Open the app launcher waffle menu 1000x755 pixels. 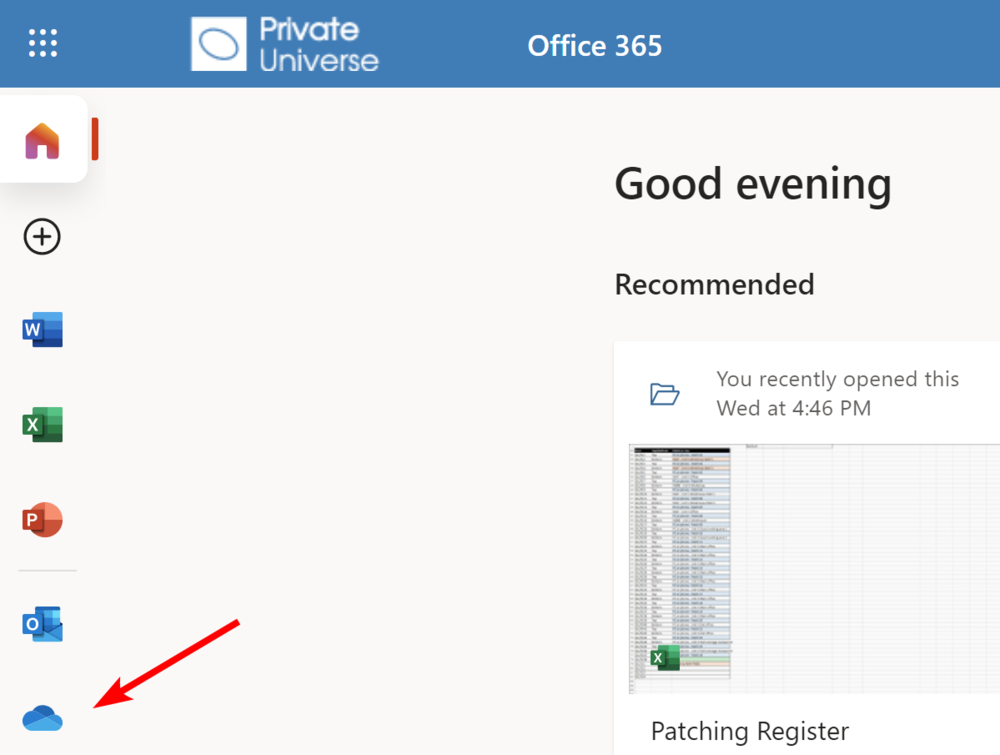pos(42,43)
